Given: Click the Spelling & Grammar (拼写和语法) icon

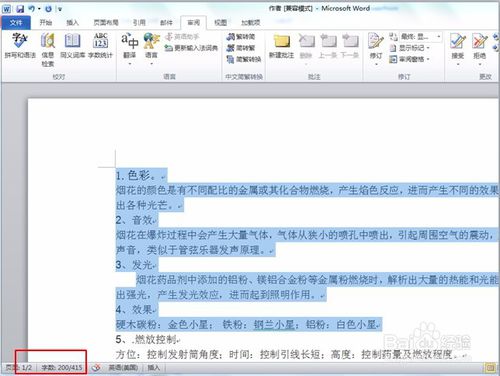Looking at the screenshot, I should click(20, 41).
